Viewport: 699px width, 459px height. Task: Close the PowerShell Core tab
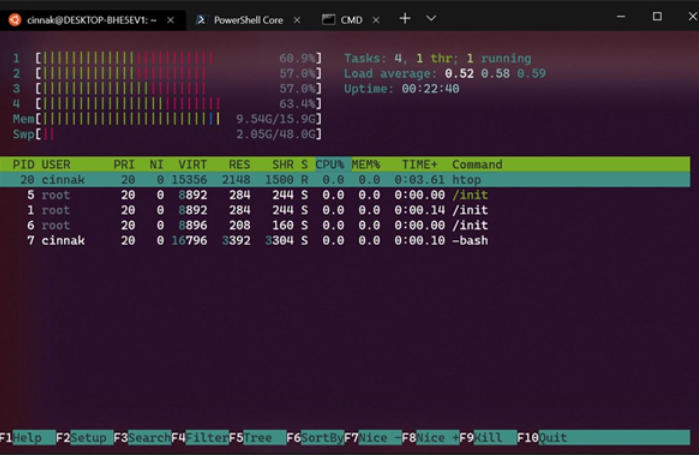(297, 20)
